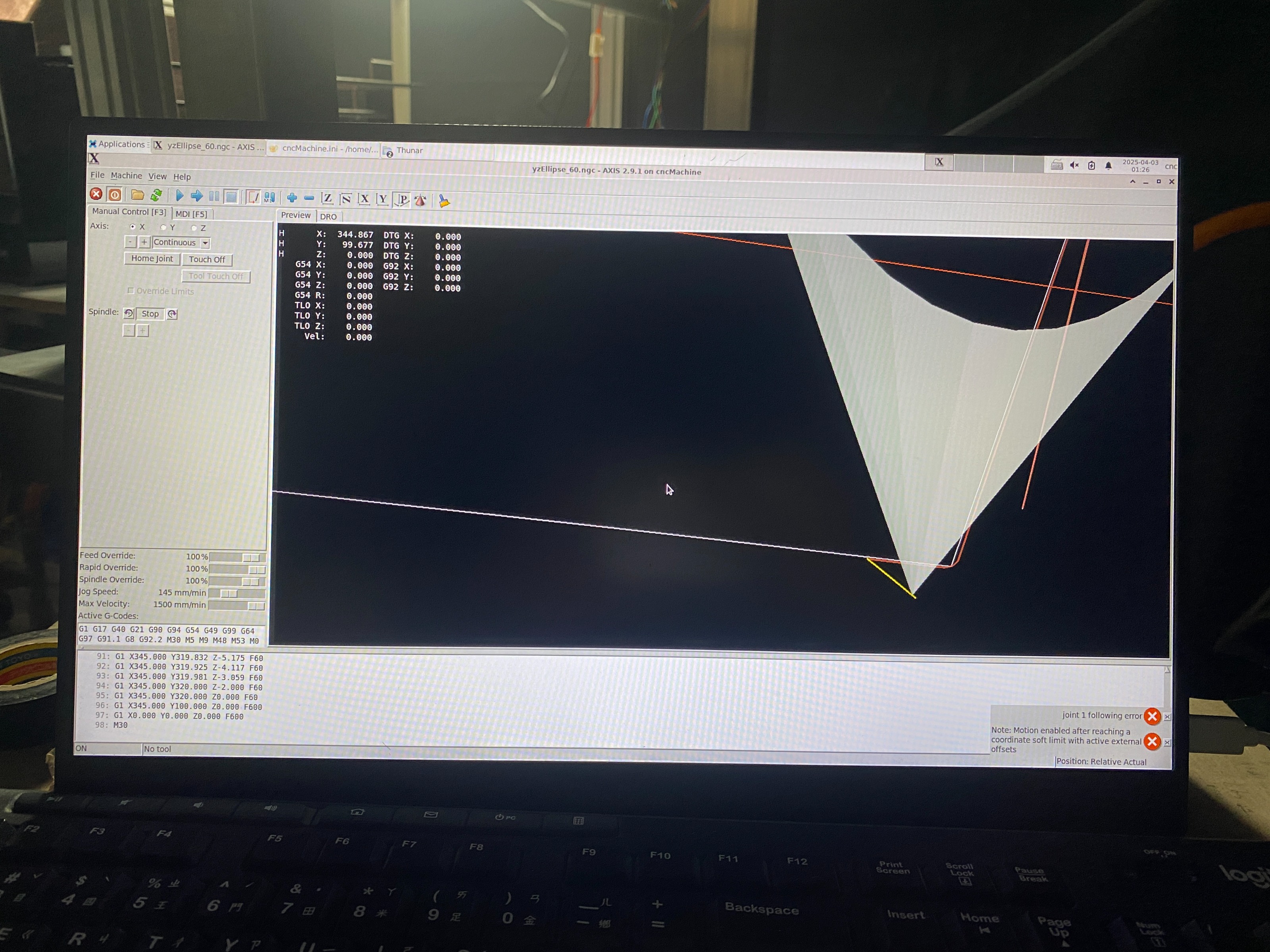Switch to side X view

[x=364, y=199]
